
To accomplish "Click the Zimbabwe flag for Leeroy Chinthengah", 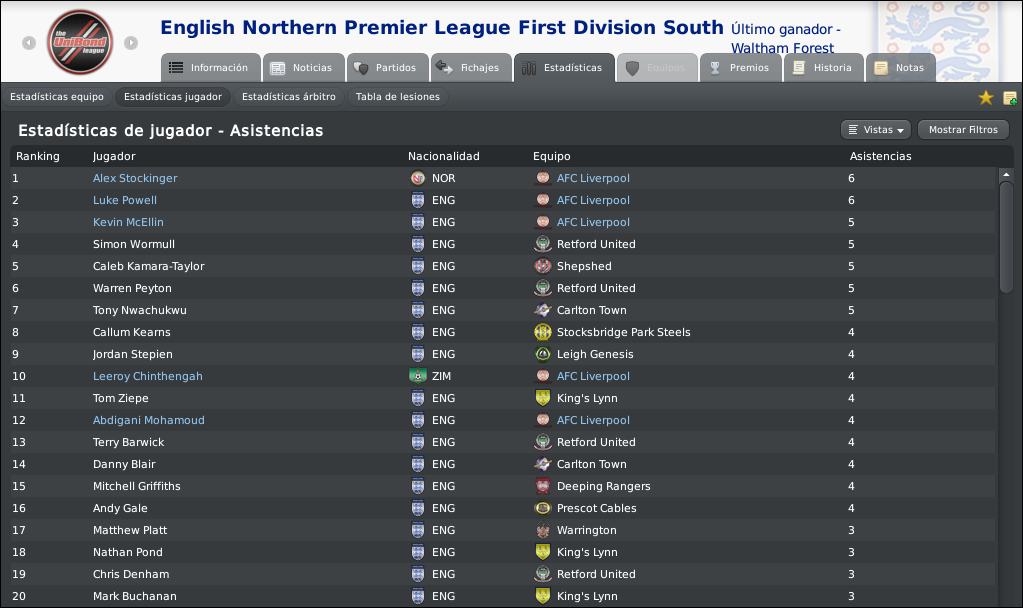I will pos(418,376).
